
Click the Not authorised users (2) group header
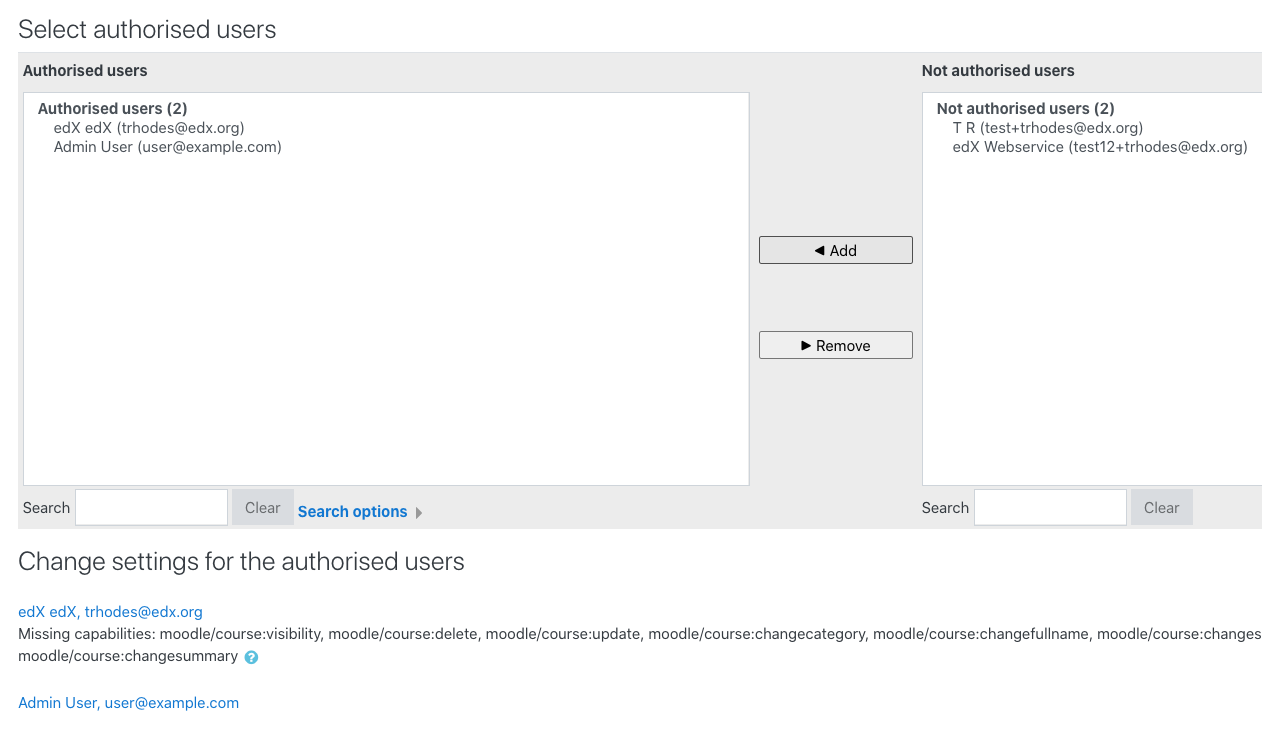point(1025,108)
